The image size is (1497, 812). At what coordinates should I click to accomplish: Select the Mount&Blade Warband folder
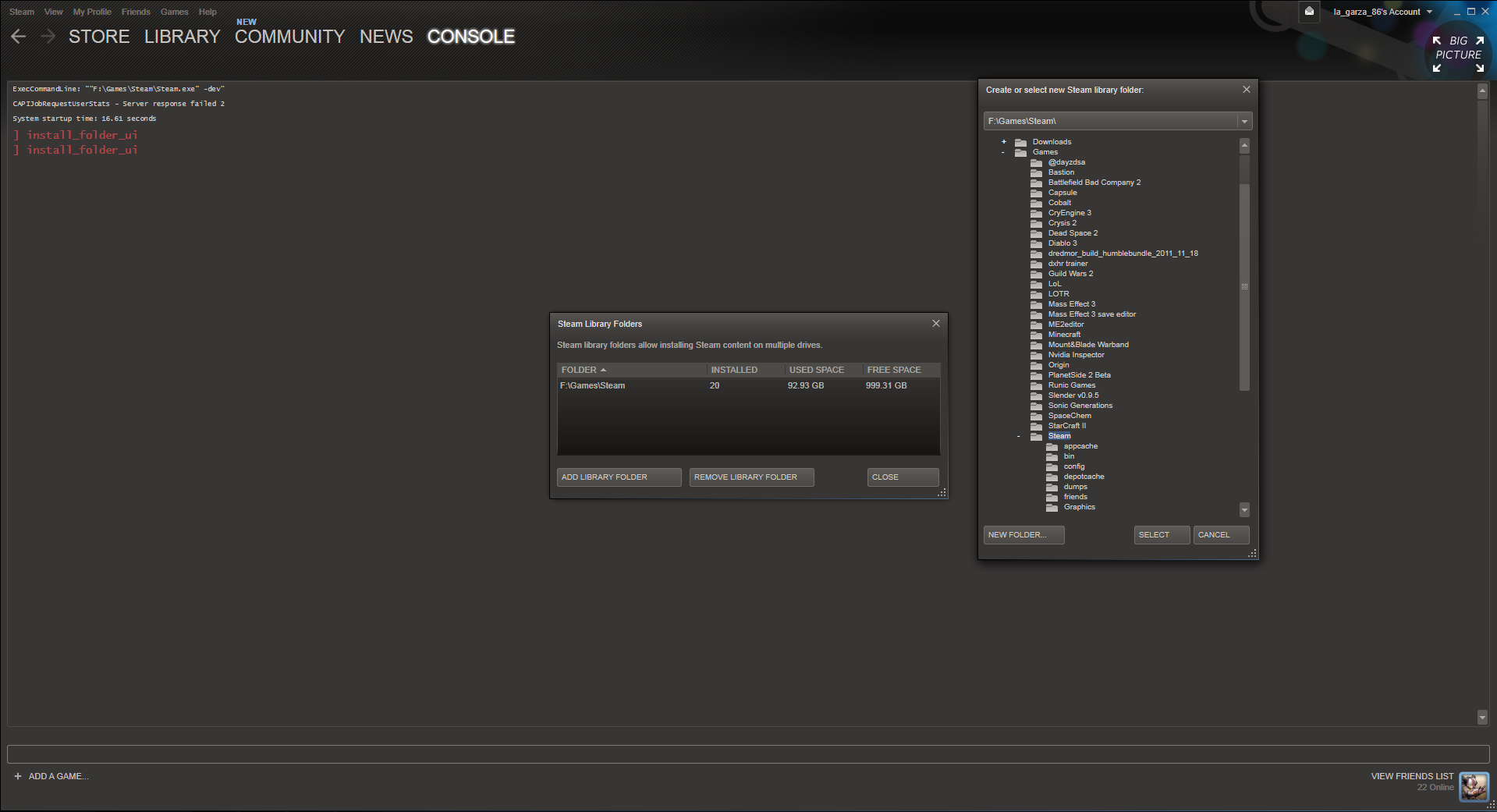coord(1088,345)
